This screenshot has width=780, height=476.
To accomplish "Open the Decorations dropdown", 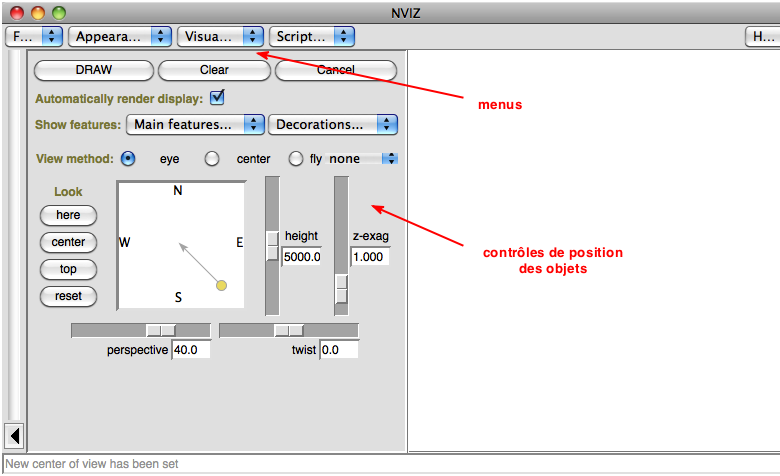I will 333,125.
